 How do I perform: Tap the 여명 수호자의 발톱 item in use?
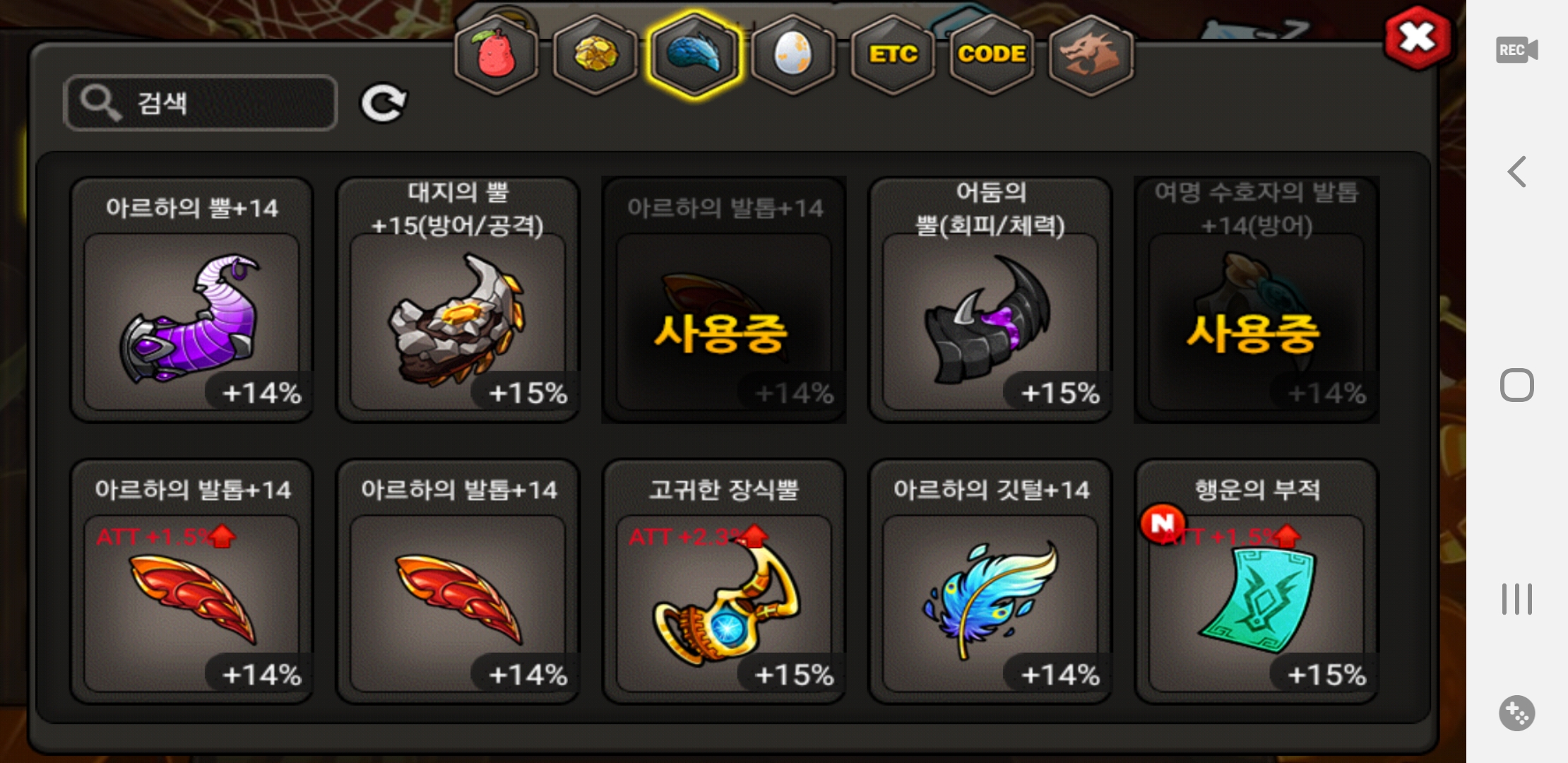point(1257,300)
